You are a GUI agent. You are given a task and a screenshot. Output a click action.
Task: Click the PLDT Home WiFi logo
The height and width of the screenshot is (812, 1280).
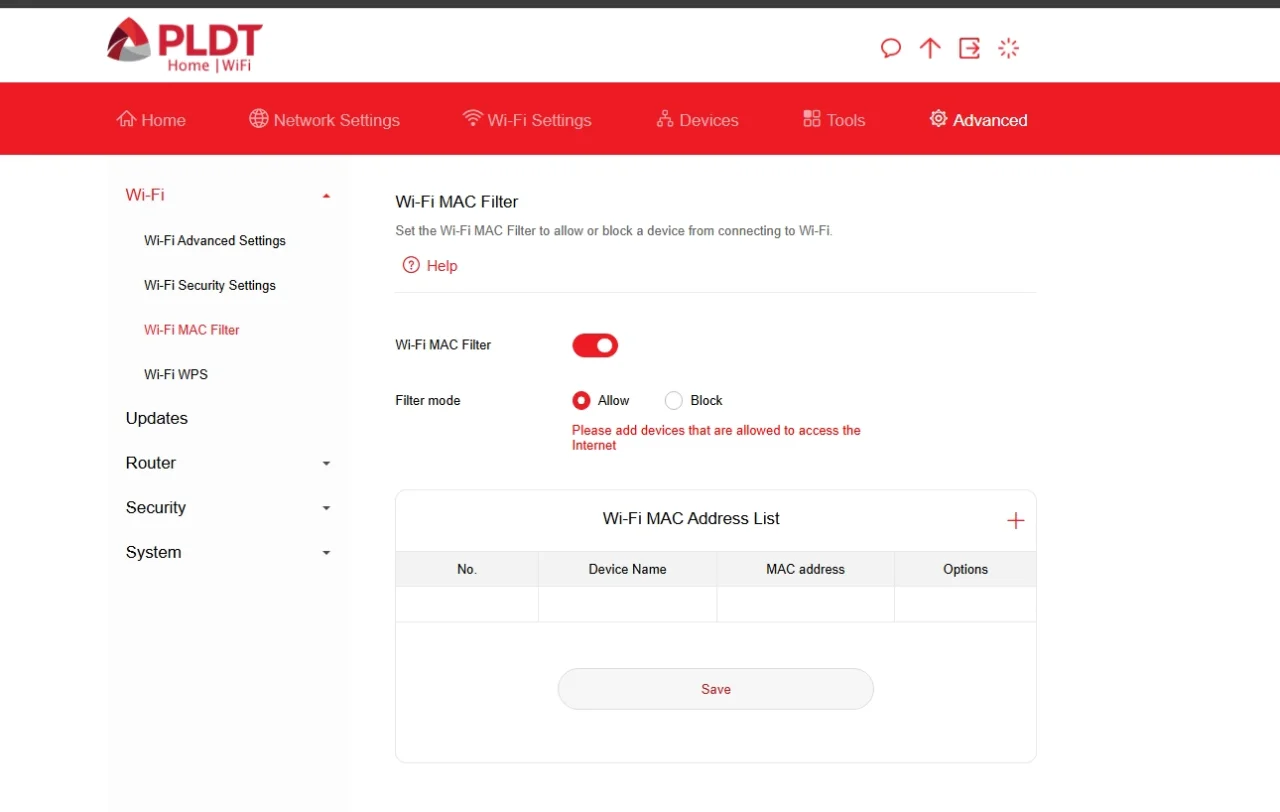click(x=185, y=45)
